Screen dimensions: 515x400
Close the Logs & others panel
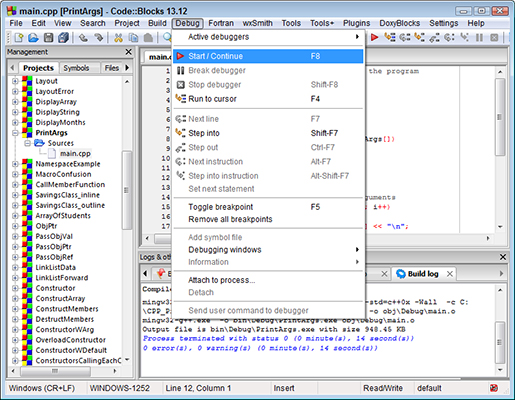[503, 257]
